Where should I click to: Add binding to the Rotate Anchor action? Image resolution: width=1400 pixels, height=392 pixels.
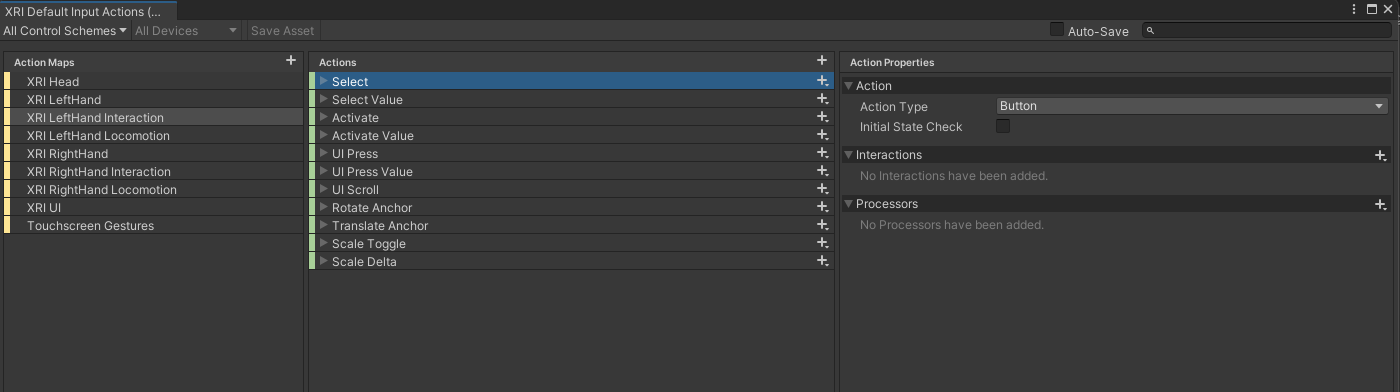point(822,207)
